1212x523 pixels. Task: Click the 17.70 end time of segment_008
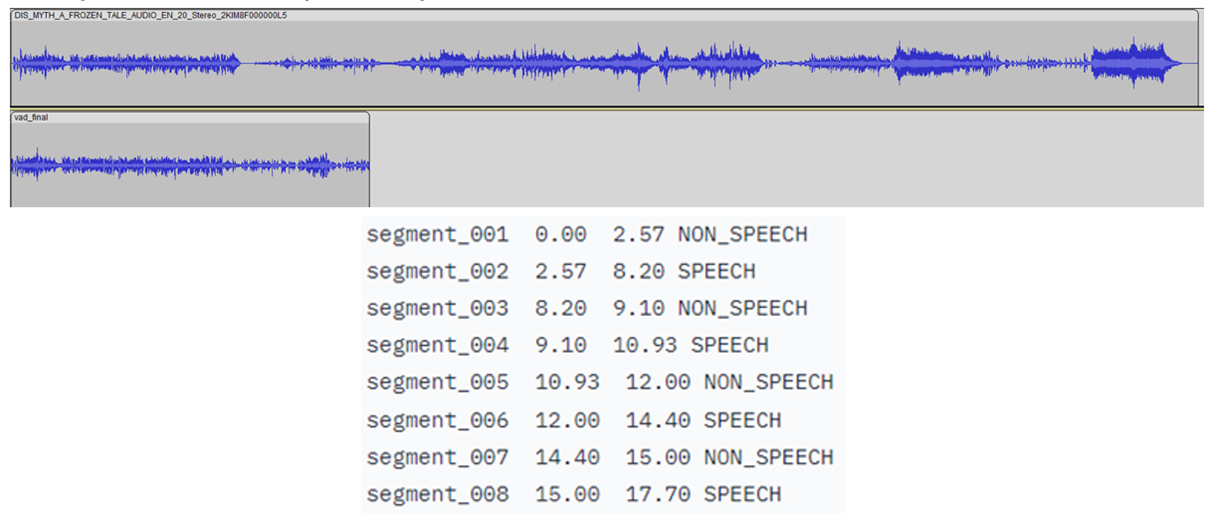tap(658, 493)
